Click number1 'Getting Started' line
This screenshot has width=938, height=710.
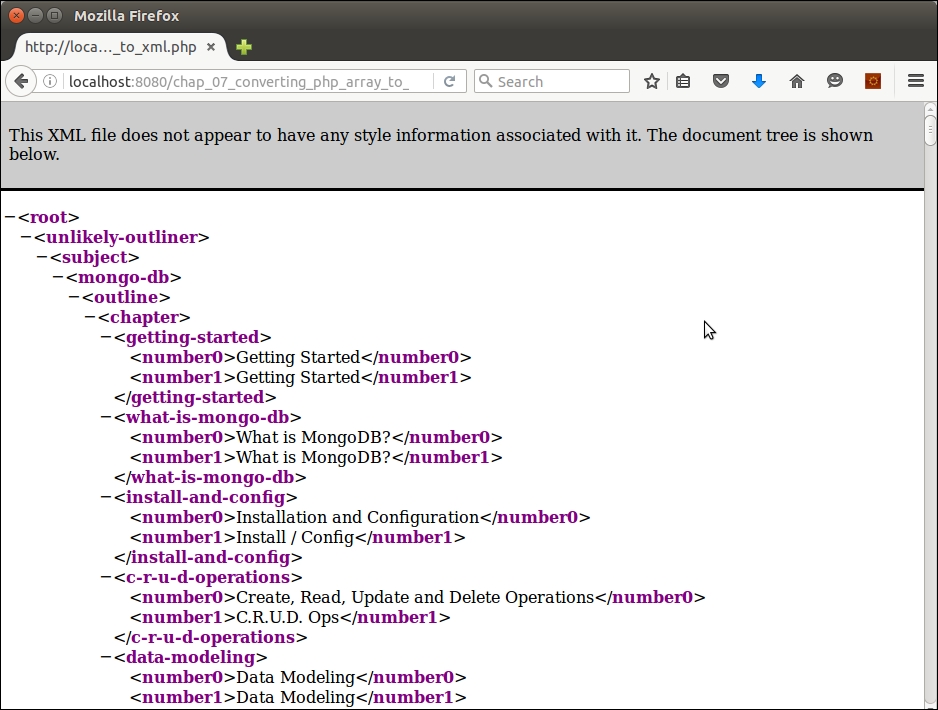point(300,377)
